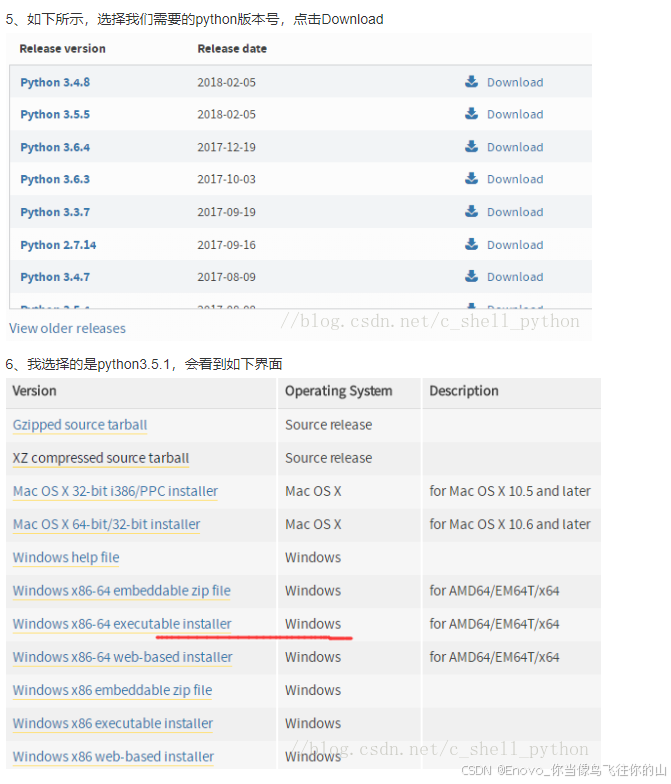The image size is (671, 784).
Task: Choose Windows x86 web-based installer
Action: 114,756
